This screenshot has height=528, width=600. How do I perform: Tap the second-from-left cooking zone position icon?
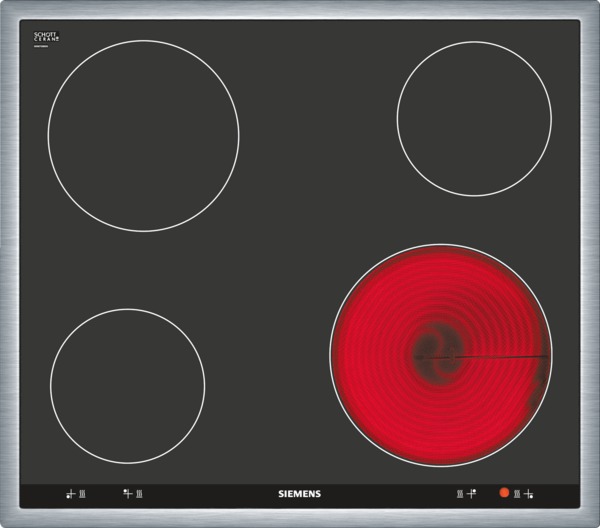[x=127, y=493]
